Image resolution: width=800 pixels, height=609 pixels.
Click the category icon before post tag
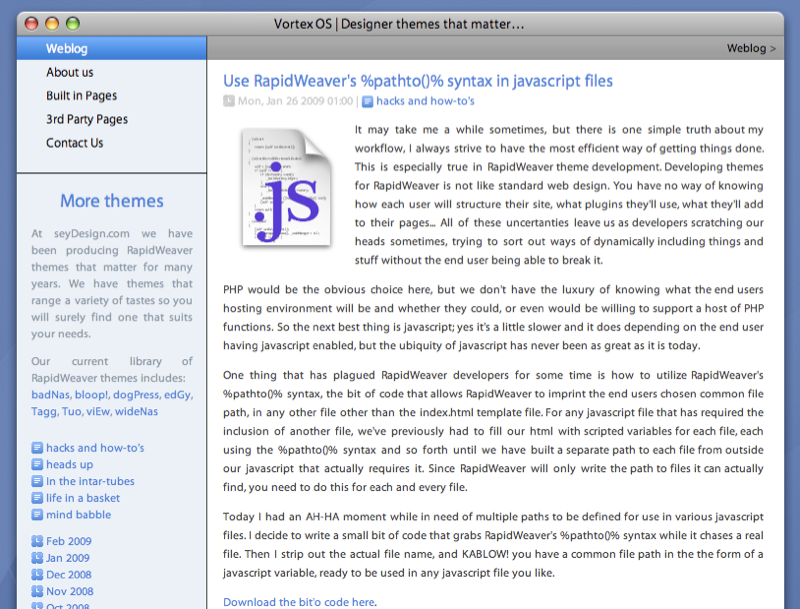(367, 101)
